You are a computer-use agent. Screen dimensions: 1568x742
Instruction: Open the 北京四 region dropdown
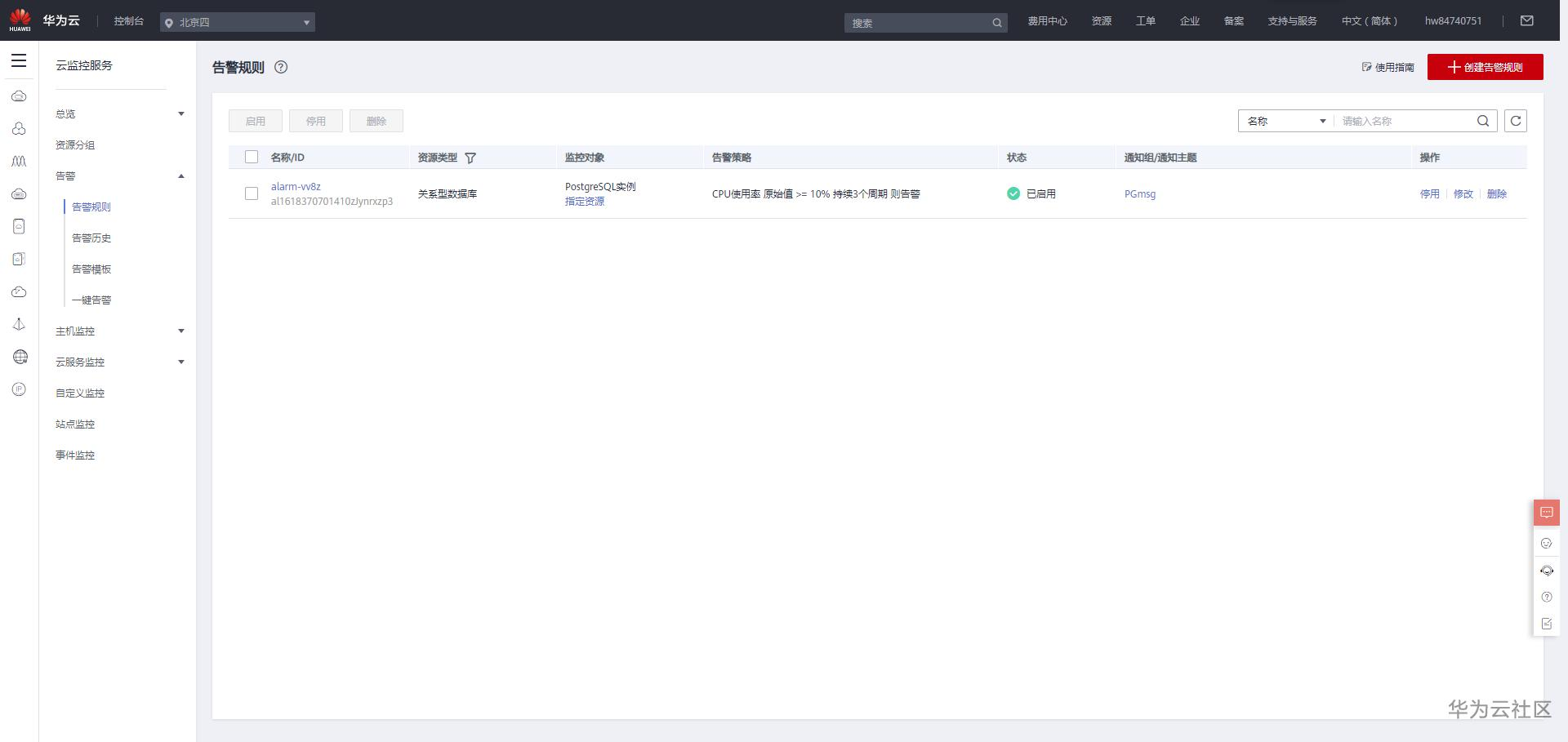(238, 22)
